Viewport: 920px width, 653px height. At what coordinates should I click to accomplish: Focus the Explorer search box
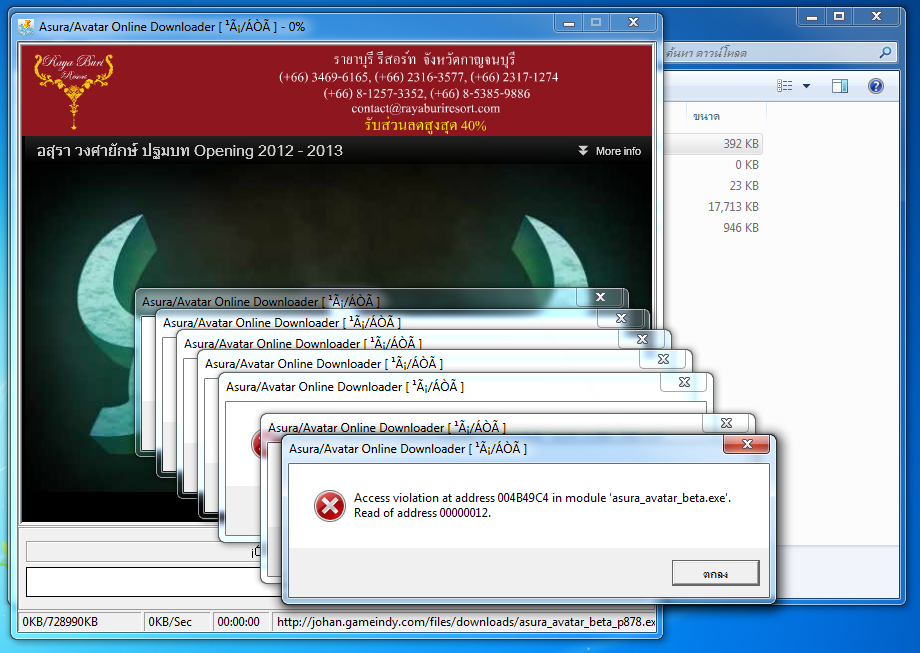[772, 53]
